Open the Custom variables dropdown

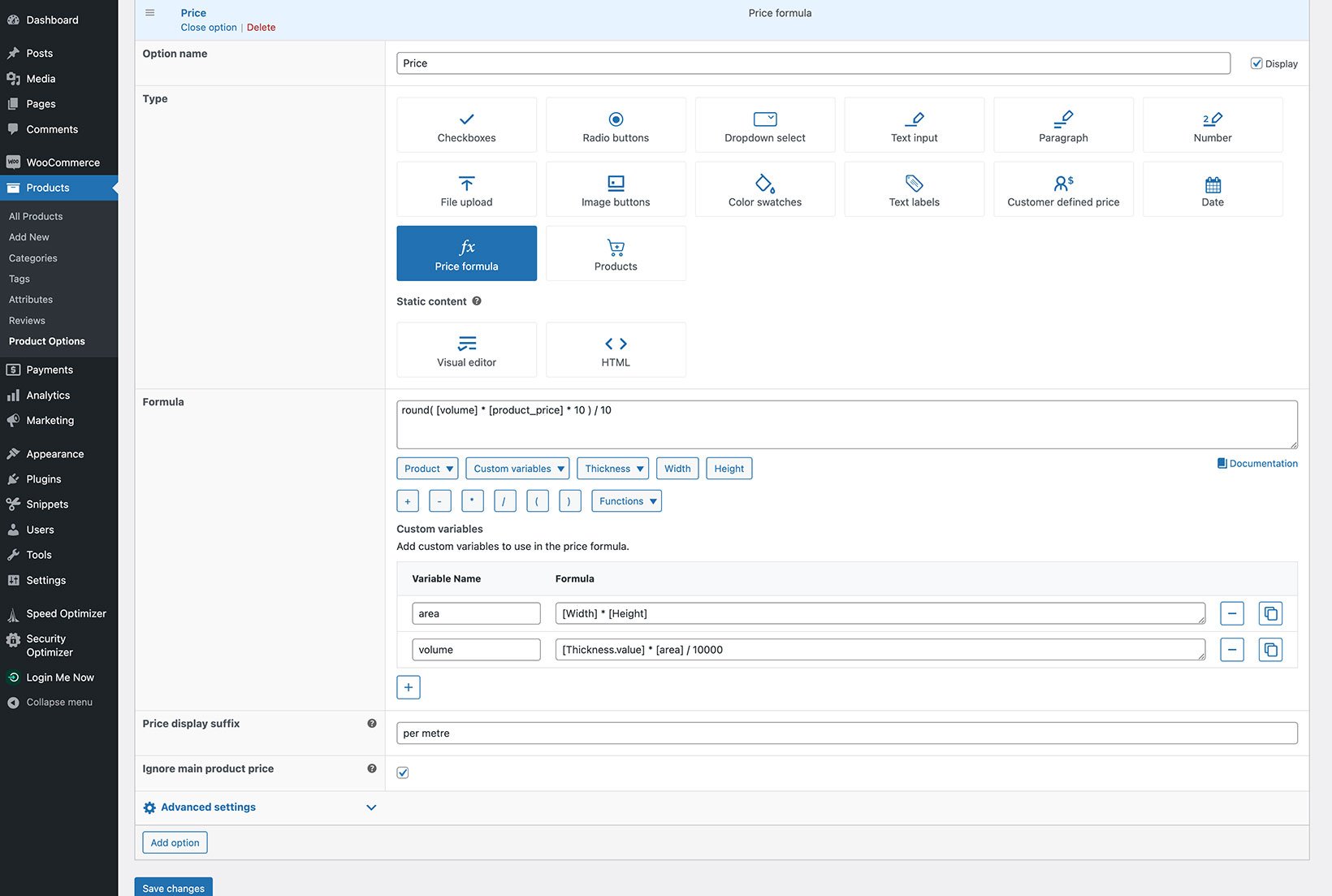tap(517, 469)
